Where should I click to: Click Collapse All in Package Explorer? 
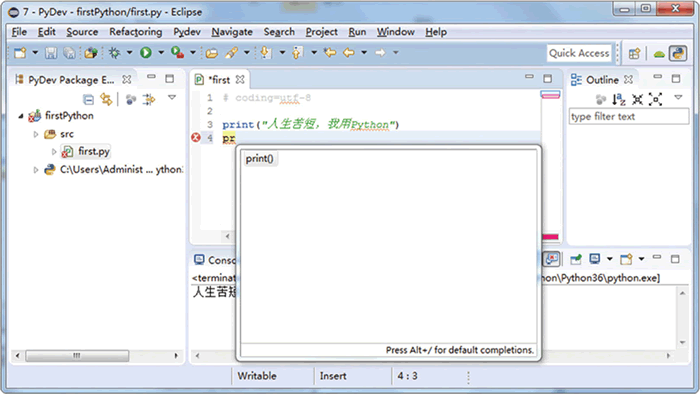[x=88, y=100]
